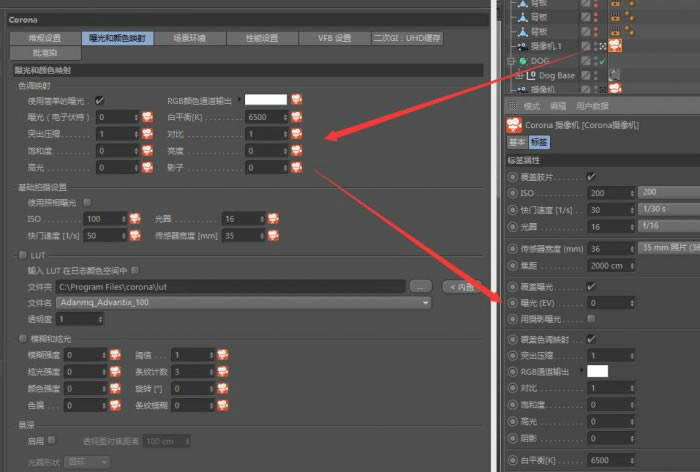
Task: Click camera icon next to 传感器宽度 35 field
Action: pos(274,235)
